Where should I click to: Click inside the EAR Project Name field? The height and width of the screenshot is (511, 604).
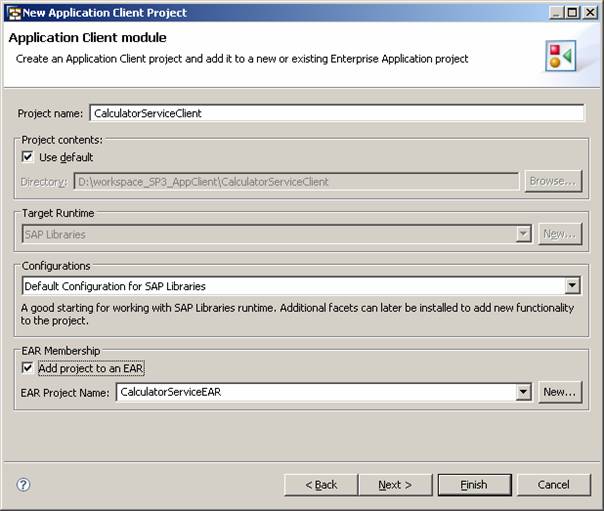pyautogui.click(x=315, y=392)
